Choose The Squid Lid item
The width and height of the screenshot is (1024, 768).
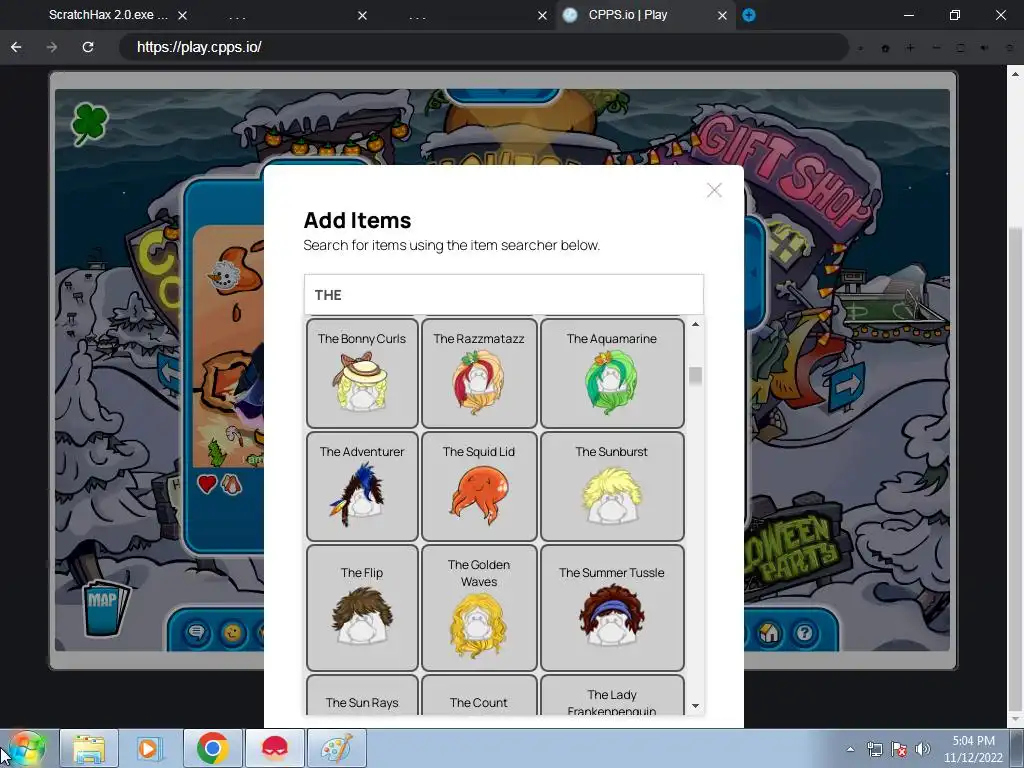(479, 486)
